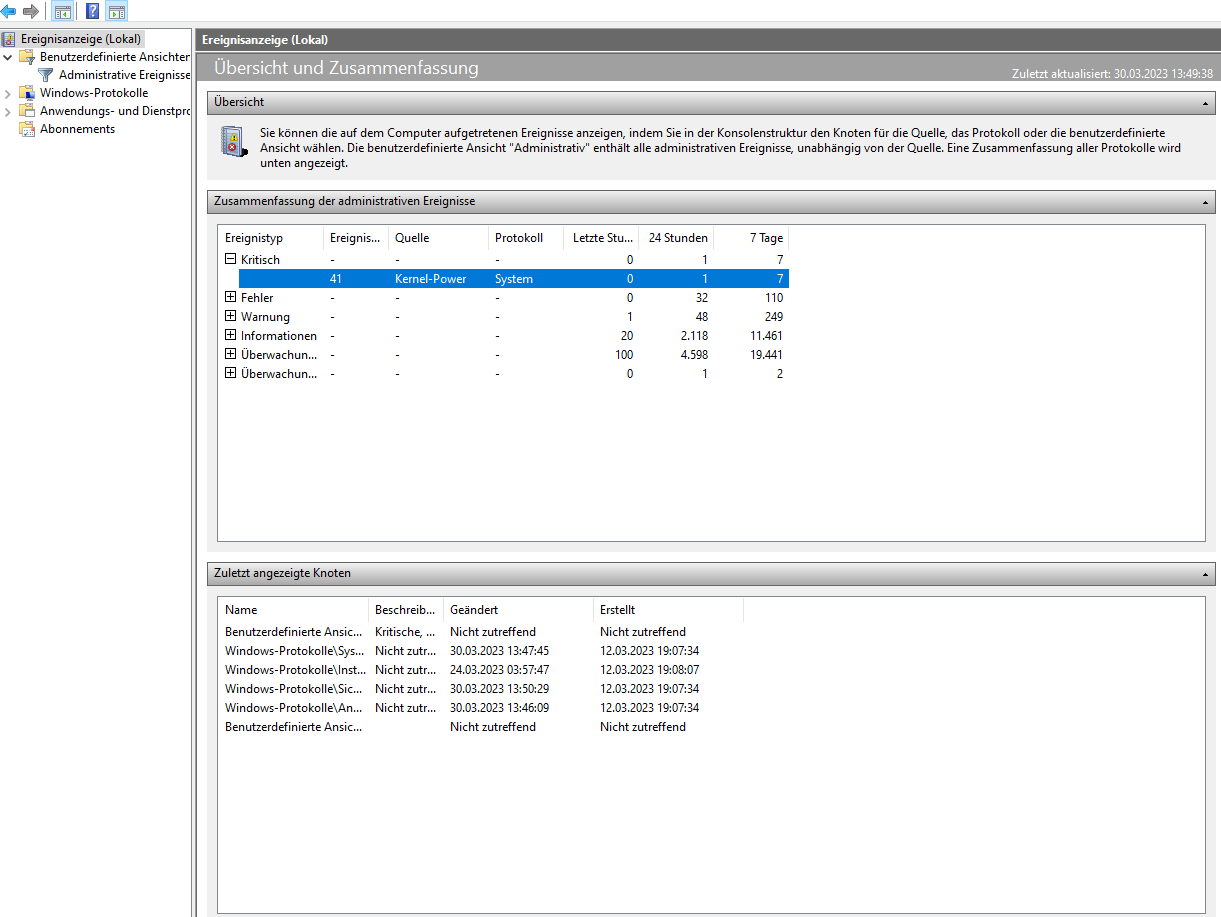This screenshot has height=917, width=1221.
Task: Select the Informationen row label
Action: click(x=279, y=336)
